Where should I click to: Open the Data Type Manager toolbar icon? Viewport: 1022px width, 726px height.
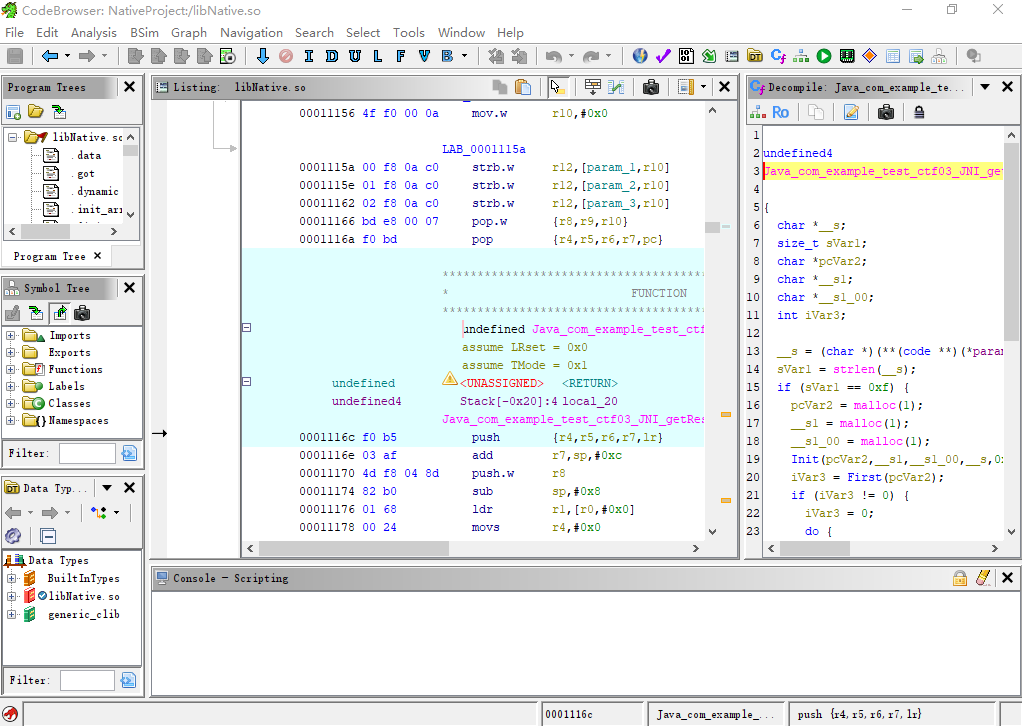[x=755, y=56]
